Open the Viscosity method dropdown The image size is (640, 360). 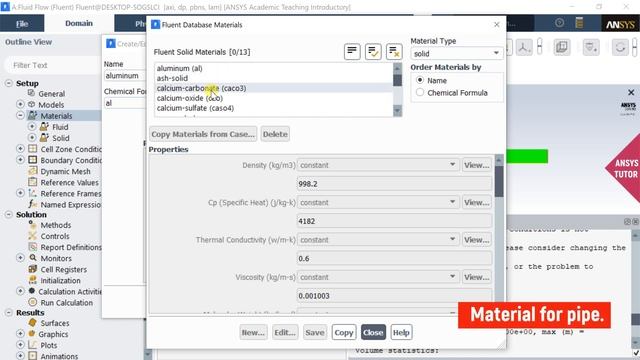click(x=378, y=277)
